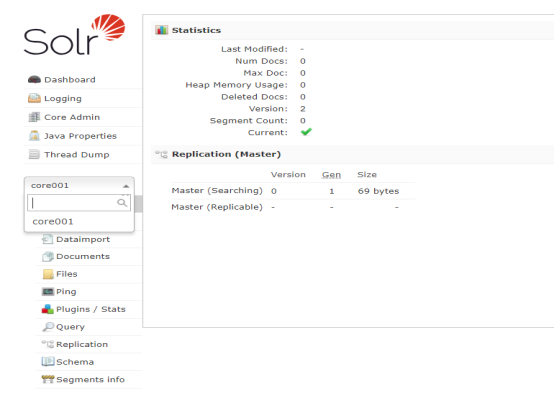The height and width of the screenshot is (394, 554).
Task: Click the Statistics bar chart icon
Action: point(161,30)
